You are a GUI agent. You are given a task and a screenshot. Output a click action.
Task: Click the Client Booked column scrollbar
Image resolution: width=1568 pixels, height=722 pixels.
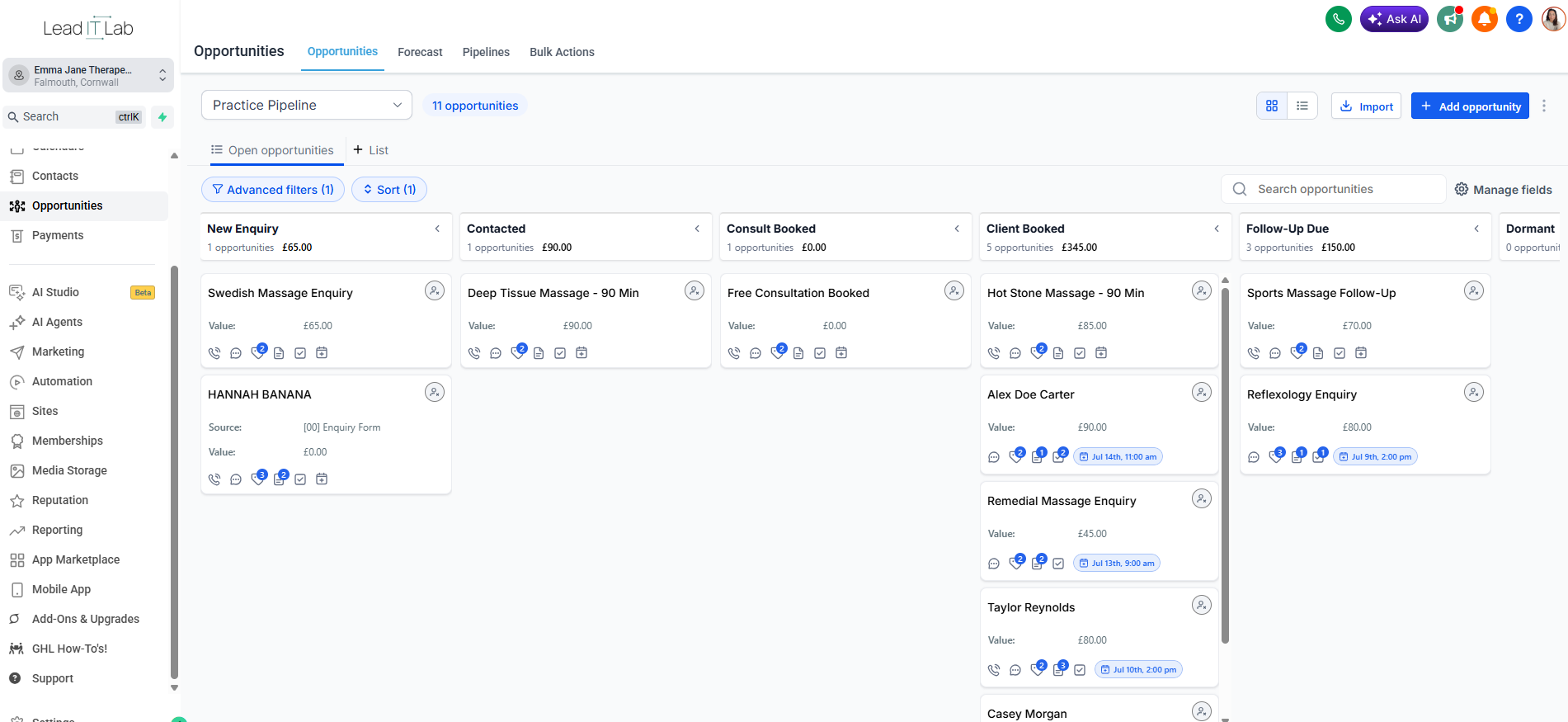tap(1225, 462)
